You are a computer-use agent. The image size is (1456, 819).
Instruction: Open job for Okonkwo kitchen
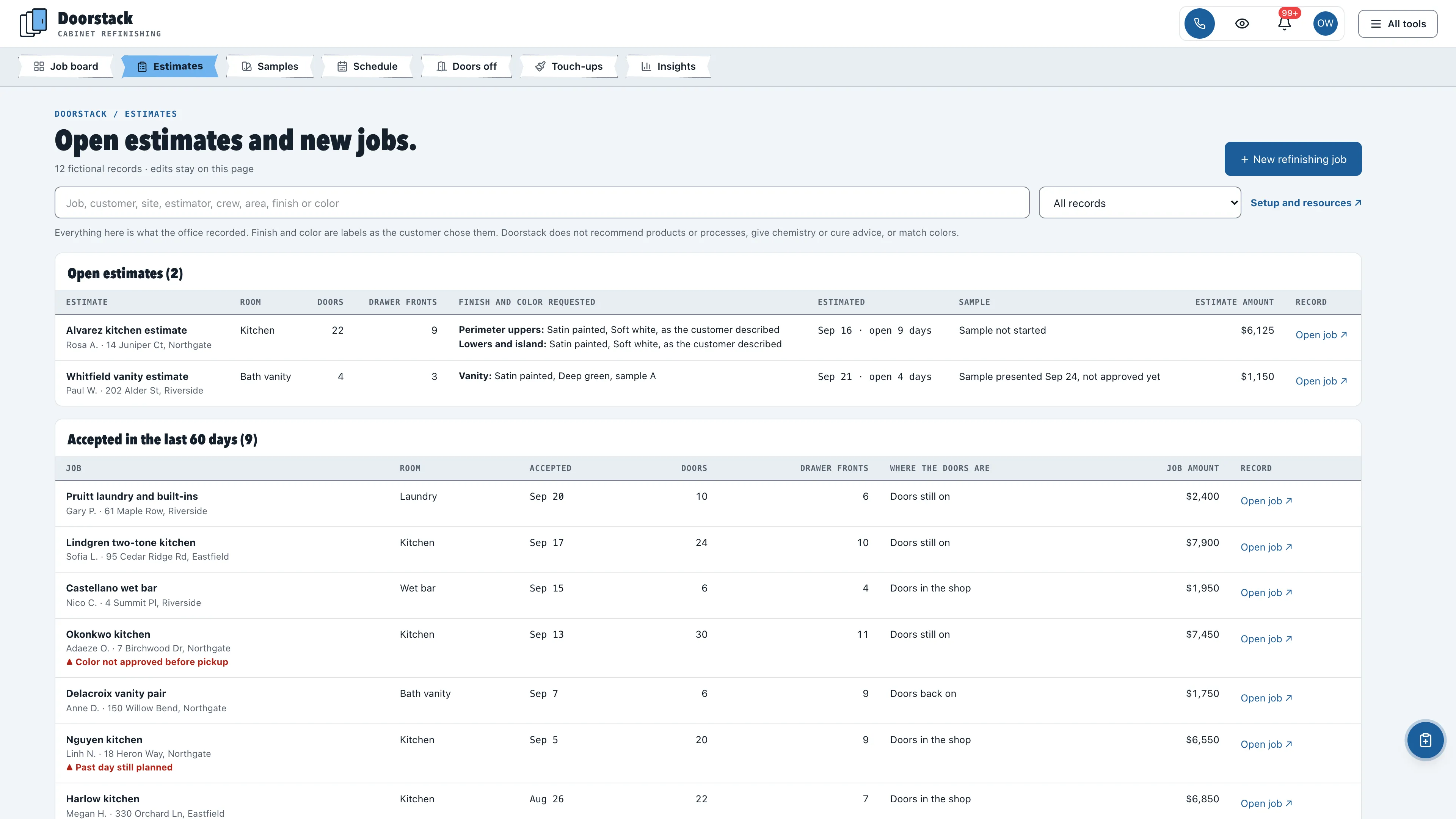click(1266, 639)
